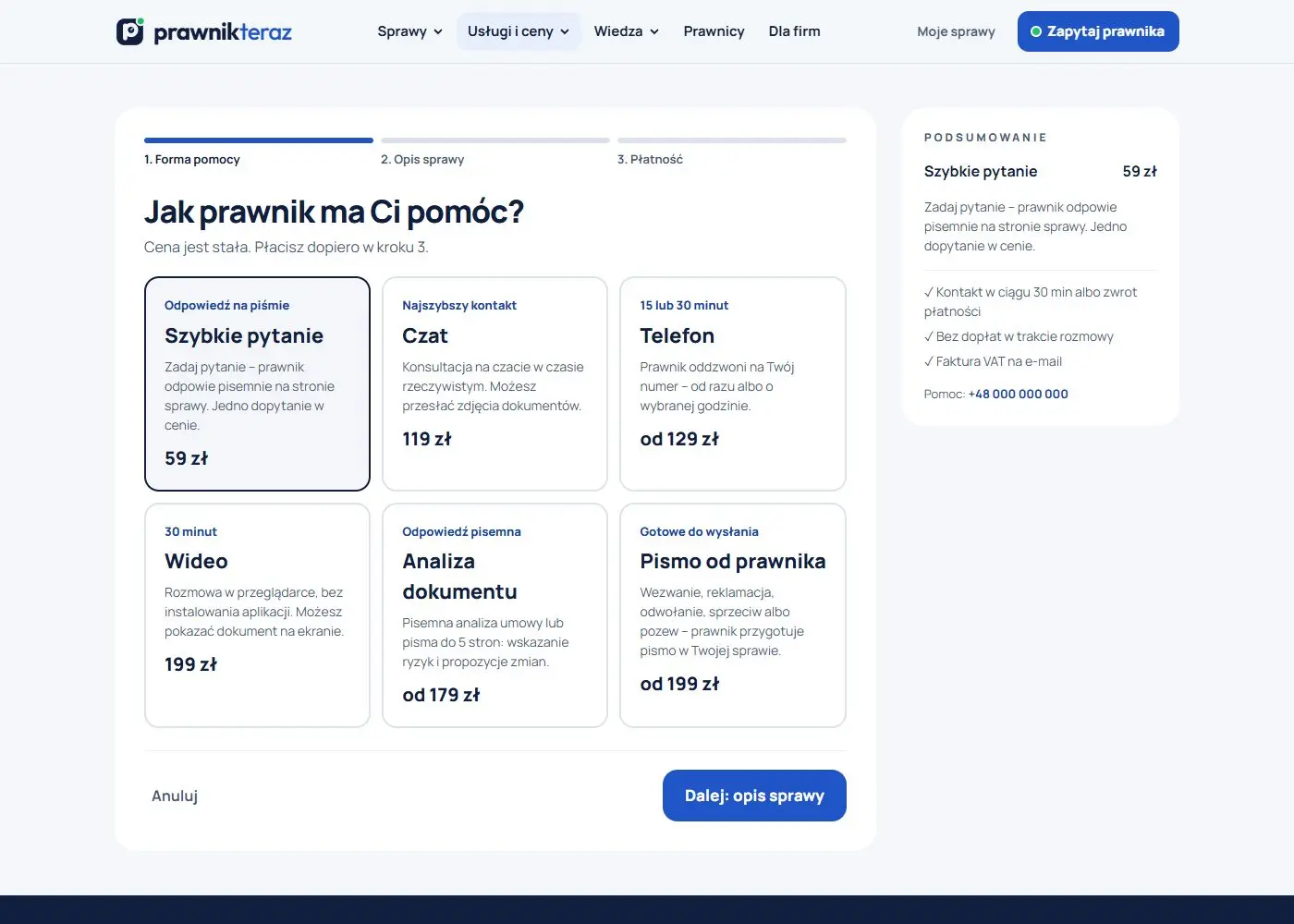Click the Gotowe do wysłania tag
Screen dimensions: 1294x924
[699, 531]
